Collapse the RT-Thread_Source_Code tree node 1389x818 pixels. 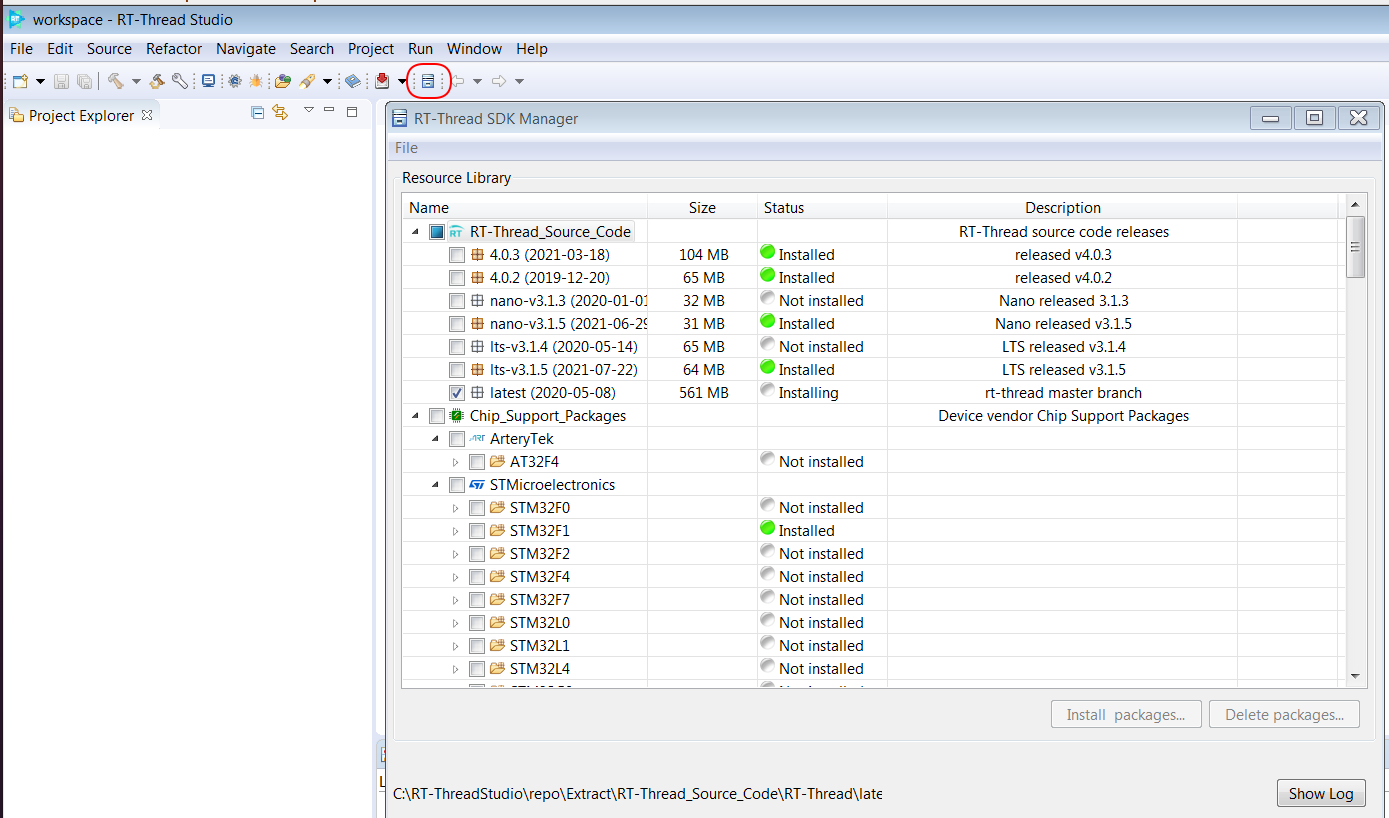pos(416,232)
